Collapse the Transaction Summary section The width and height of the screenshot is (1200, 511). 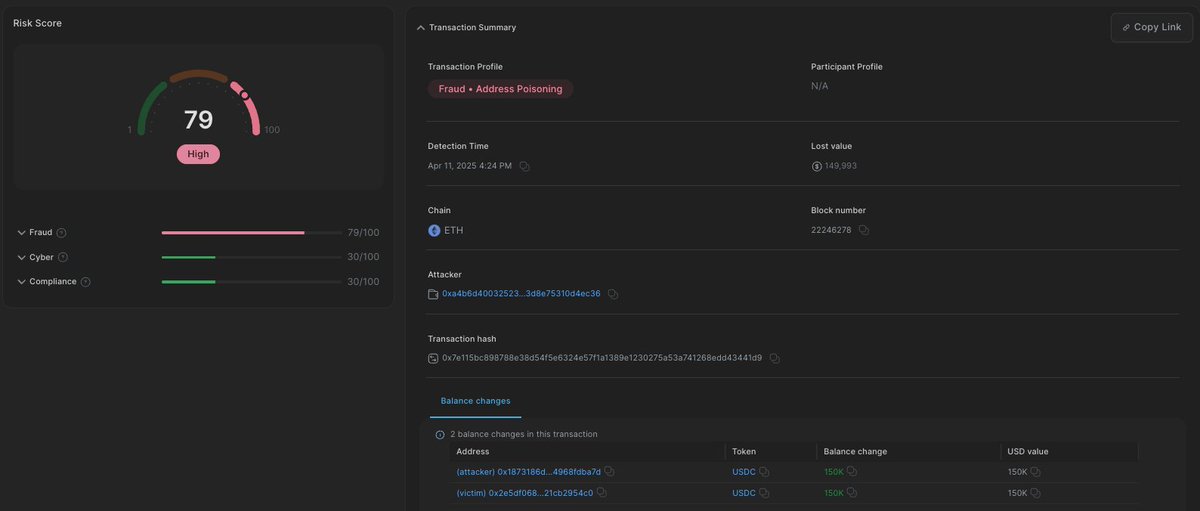[x=421, y=28]
